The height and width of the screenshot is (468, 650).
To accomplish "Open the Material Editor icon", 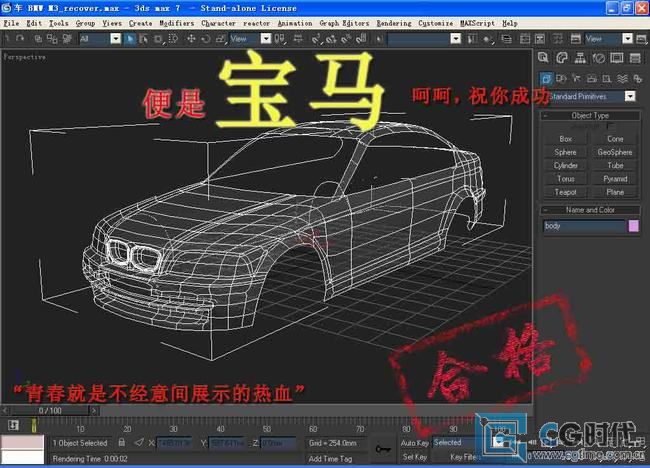I will (558, 39).
